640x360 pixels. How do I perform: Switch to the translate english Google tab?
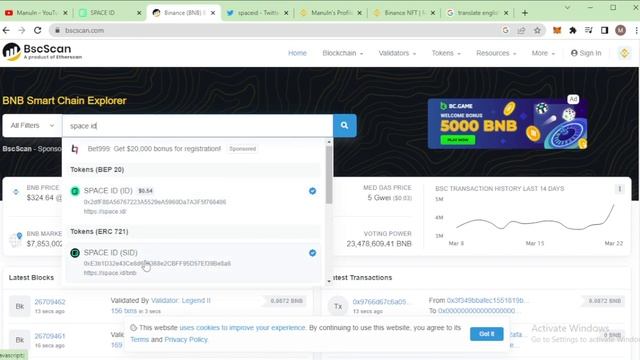point(478,13)
